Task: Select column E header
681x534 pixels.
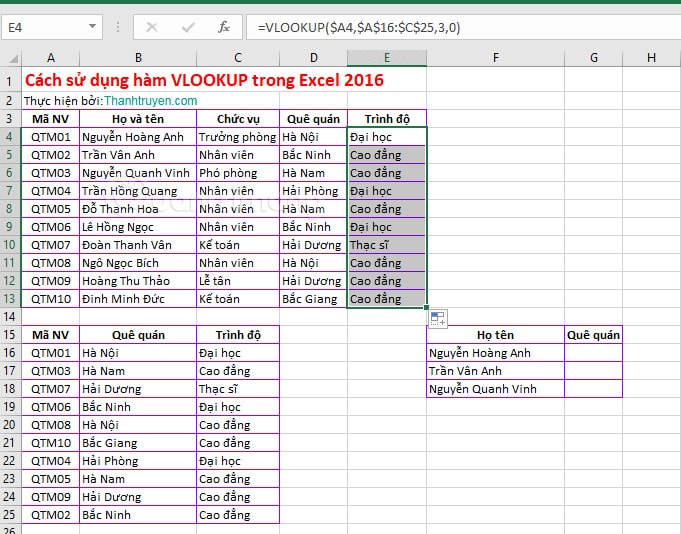Action: [x=387, y=58]
